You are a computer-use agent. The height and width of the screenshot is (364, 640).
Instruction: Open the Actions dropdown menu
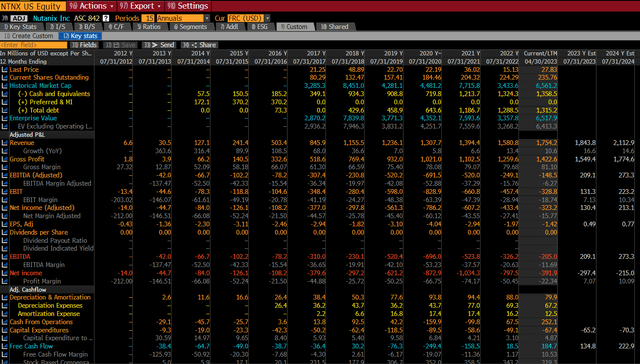click(x=91, y=6)
